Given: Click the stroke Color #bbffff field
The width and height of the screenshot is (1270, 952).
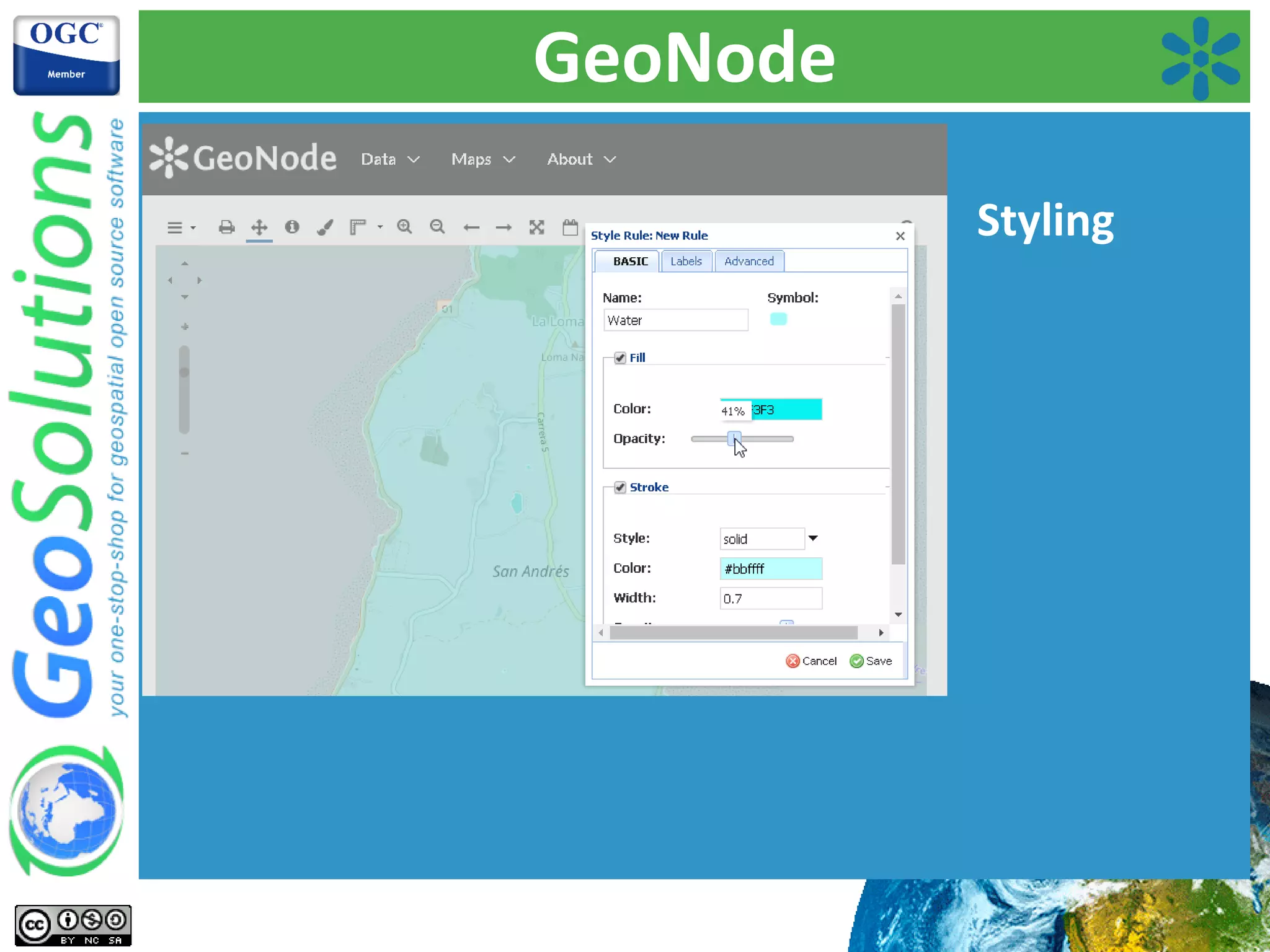Looking at the screenshot, I should click(x=771, y=568).
